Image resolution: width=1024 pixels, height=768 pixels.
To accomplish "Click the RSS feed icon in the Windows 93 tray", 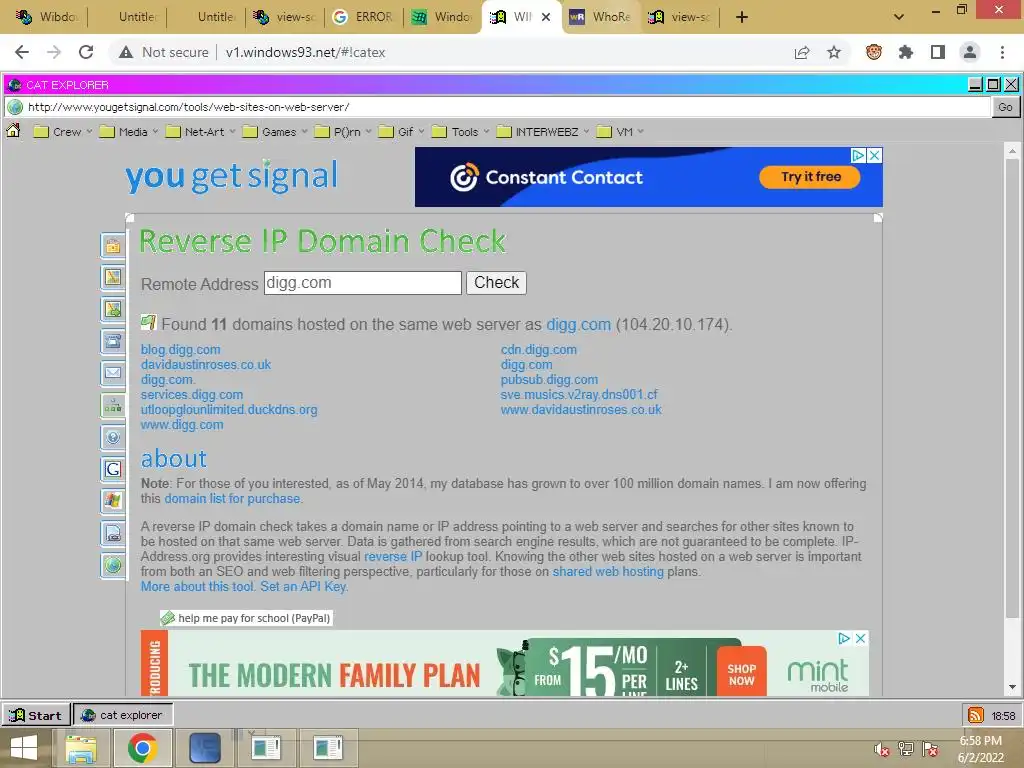I will pyautogui.click(x=975, y=715).
